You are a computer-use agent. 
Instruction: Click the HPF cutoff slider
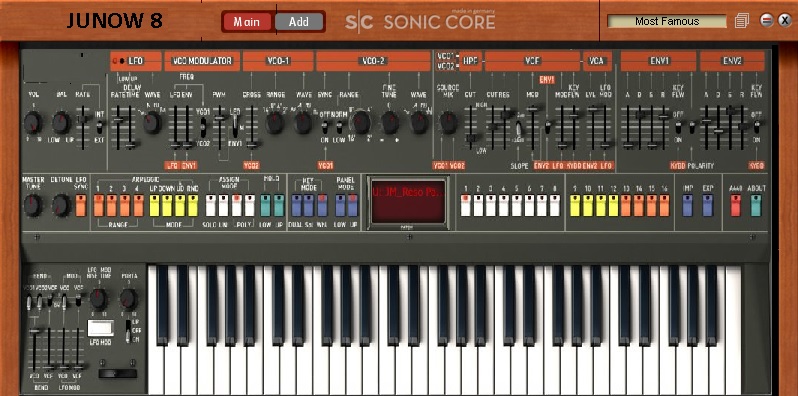coord(470,127)
